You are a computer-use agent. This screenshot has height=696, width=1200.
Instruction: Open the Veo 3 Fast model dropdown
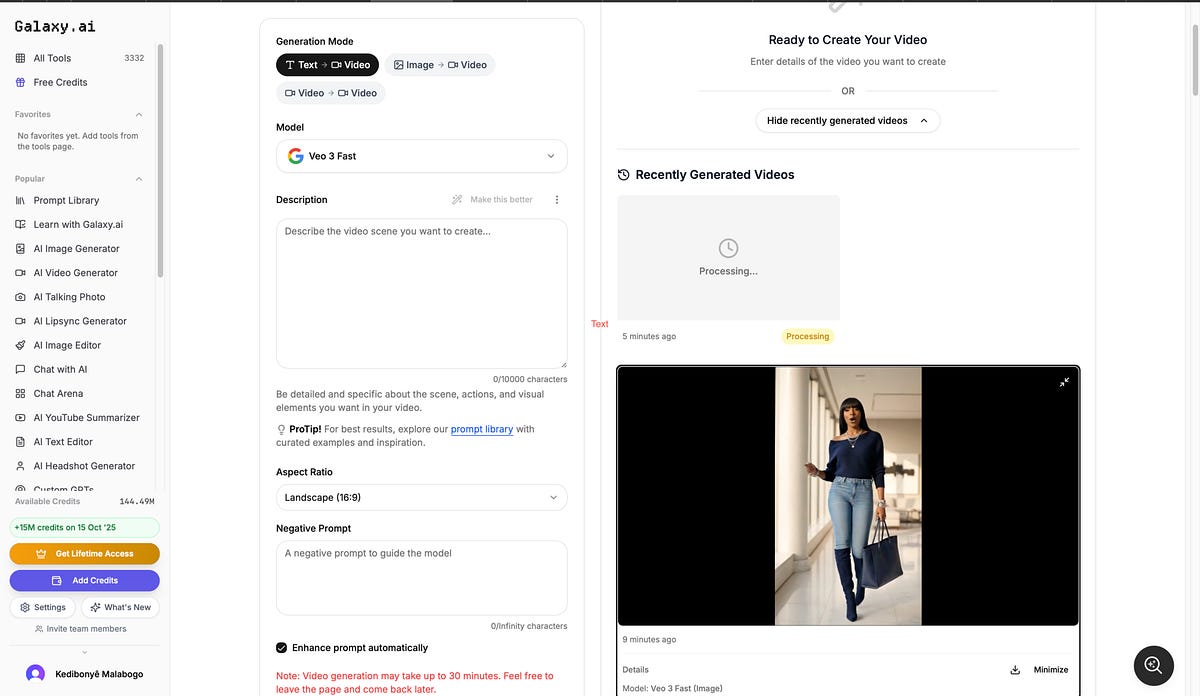421,156
